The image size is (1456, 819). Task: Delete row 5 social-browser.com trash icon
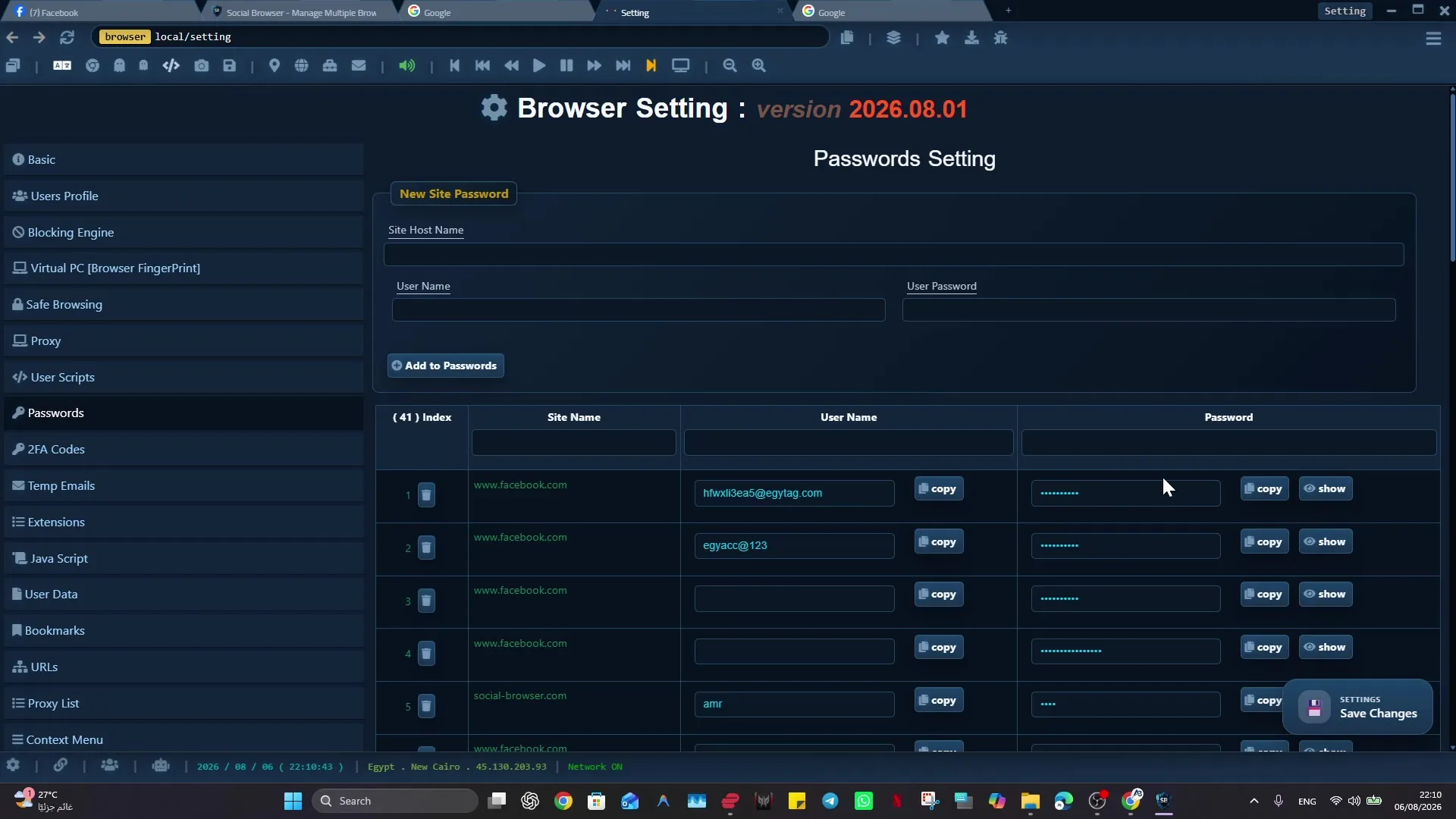point(426,706)
